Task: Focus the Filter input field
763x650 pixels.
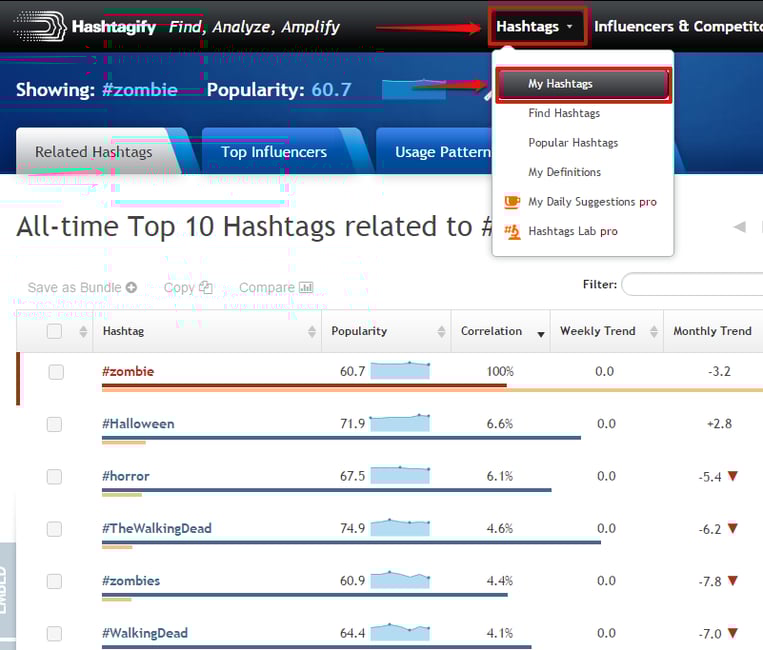Action: (692, 284)
